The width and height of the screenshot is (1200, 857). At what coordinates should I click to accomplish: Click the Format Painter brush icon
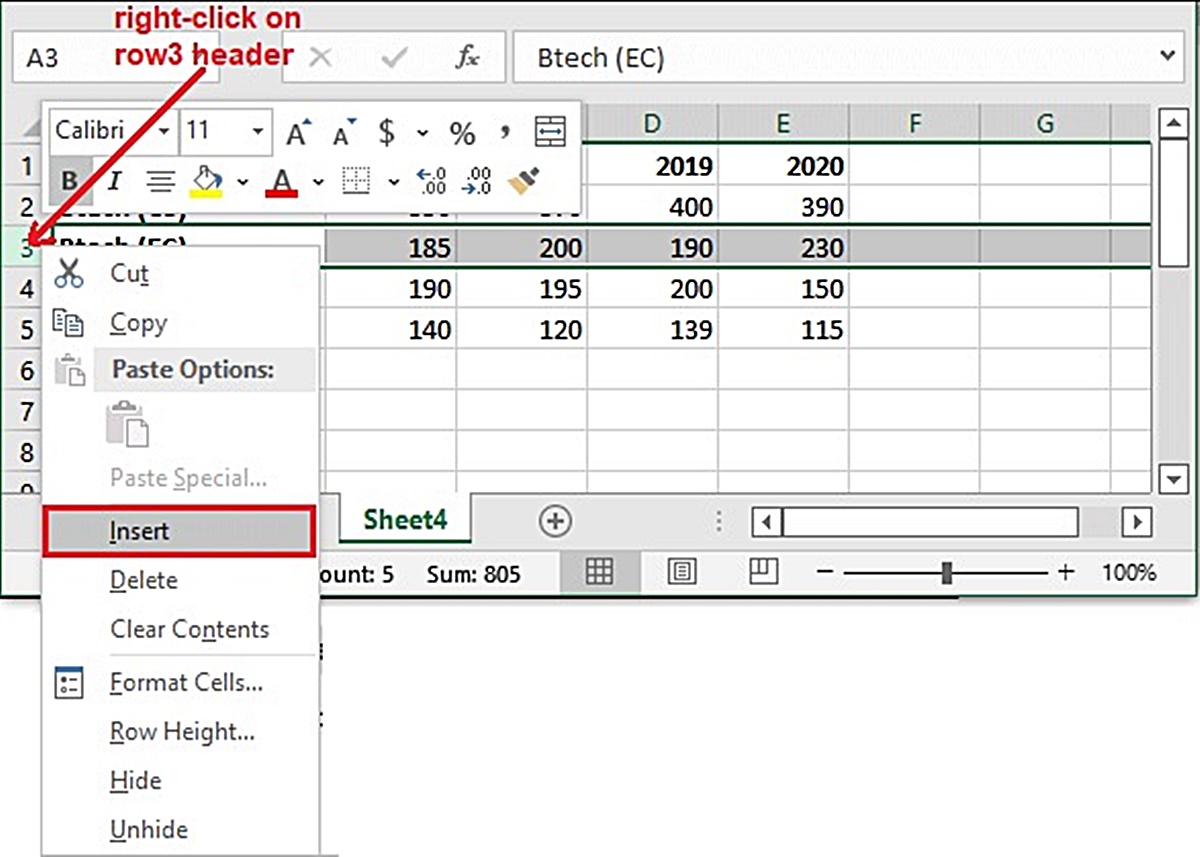[523, 181]
